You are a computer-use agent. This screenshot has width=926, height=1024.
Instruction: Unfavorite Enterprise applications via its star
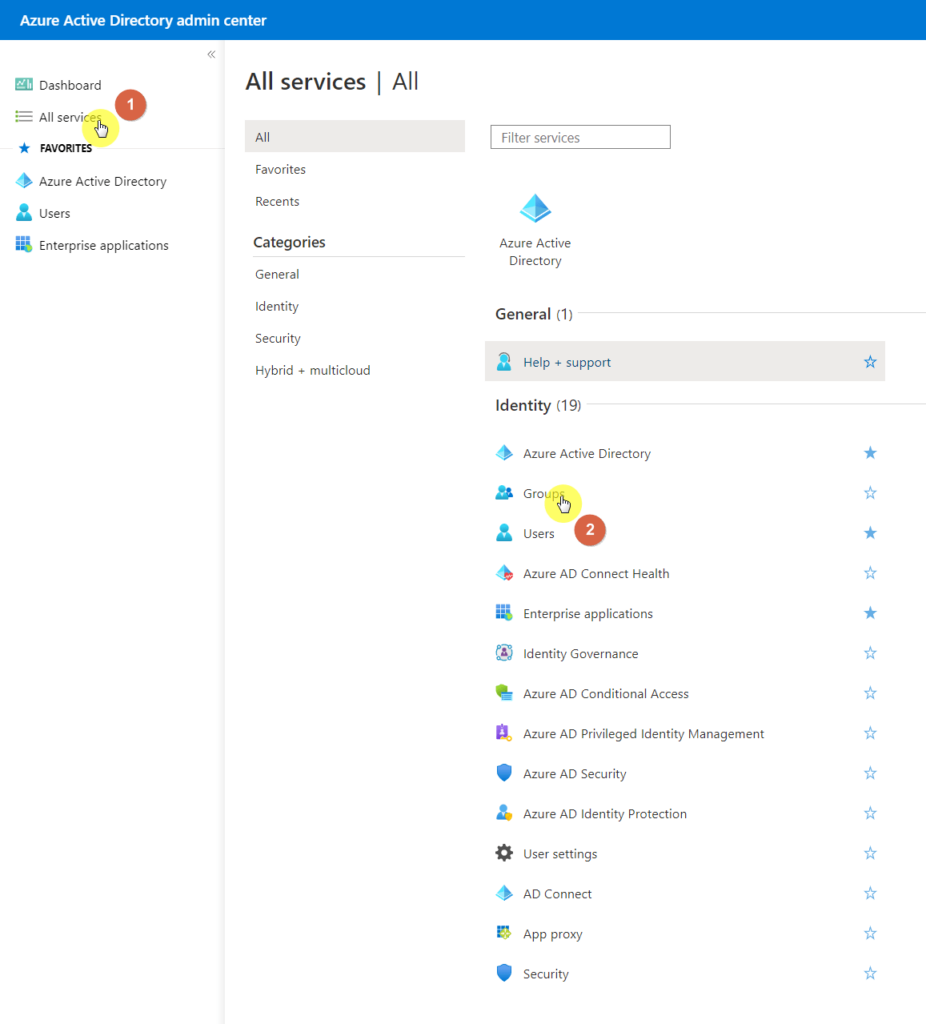tap(870, 613)
